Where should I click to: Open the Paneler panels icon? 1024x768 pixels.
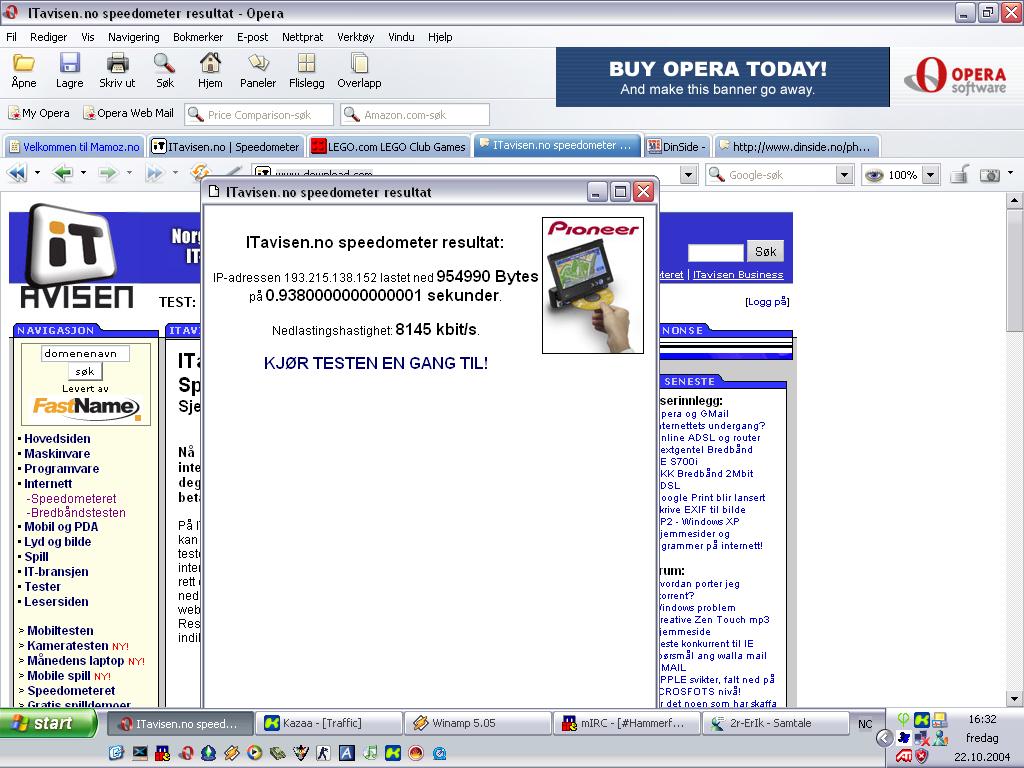(x=259, y=63)
